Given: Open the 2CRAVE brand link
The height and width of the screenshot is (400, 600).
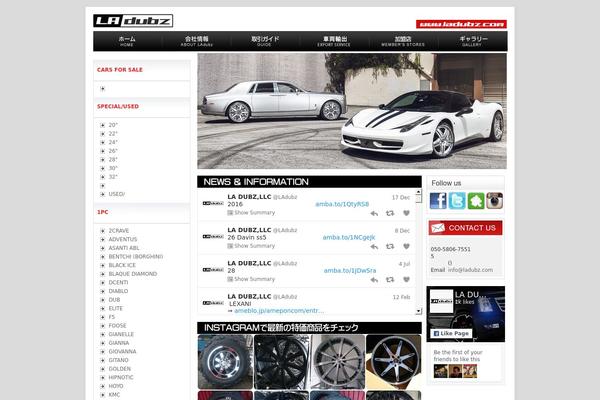Looking at the screenshot, I should click(119, 231).
